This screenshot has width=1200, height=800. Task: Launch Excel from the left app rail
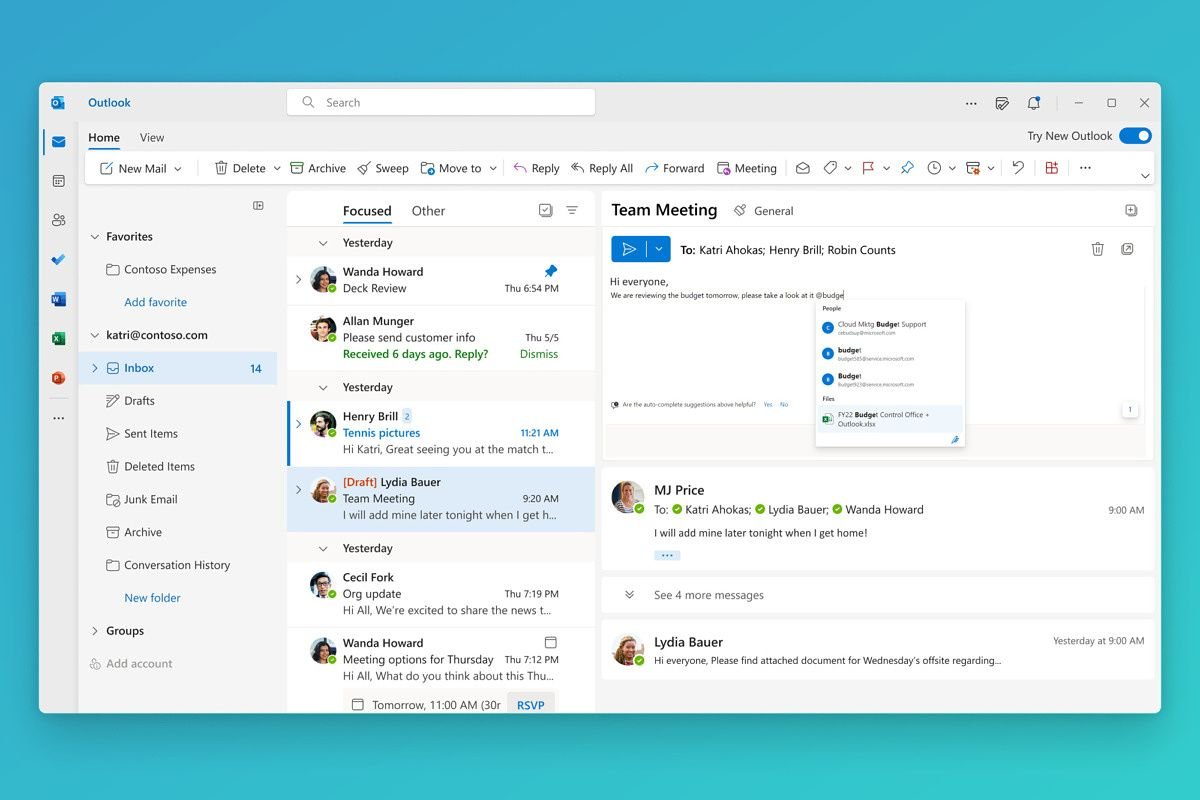[x=59, y=338]
